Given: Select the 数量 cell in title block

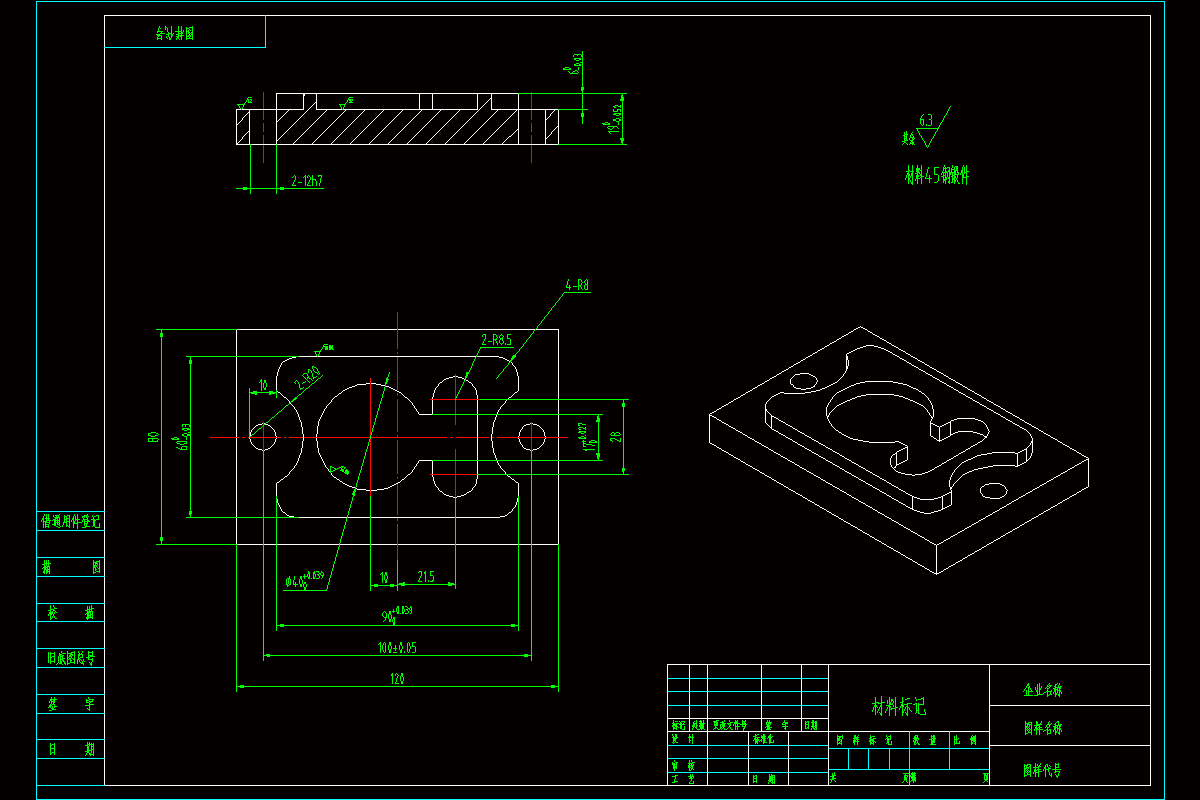Looking at the screenshot, I should (929, 740).
